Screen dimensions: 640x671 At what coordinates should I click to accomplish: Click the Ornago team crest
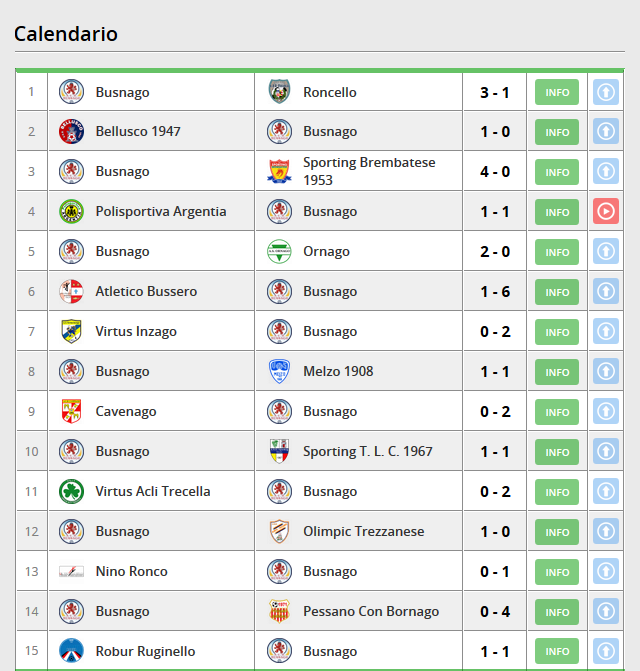tap(279, 251)
